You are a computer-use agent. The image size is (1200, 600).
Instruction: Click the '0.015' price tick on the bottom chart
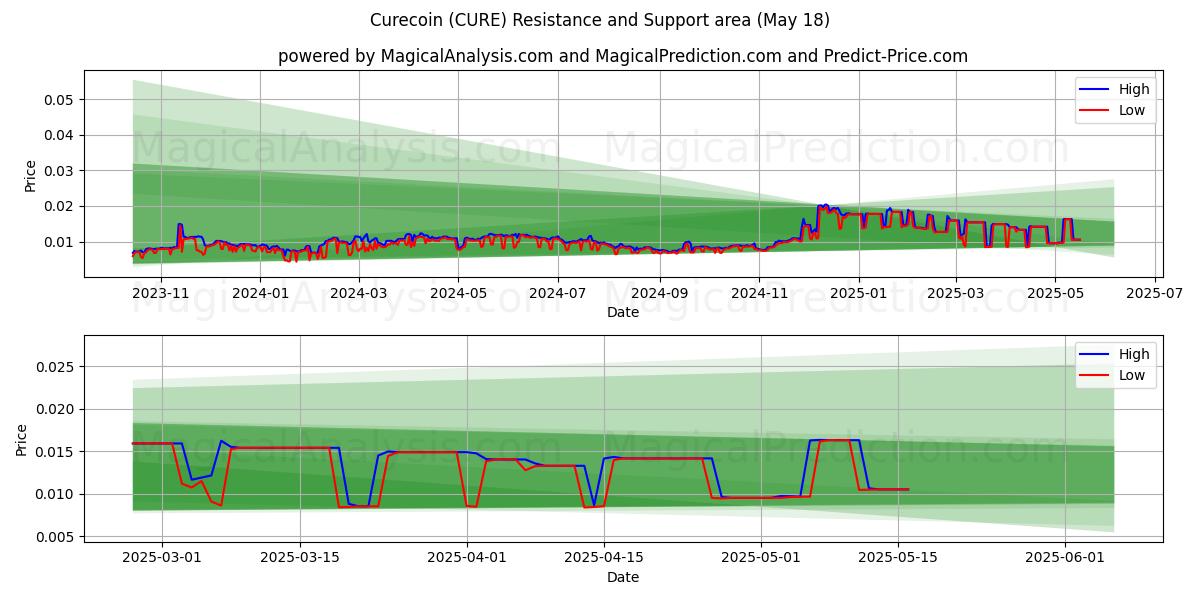[56, 452]
